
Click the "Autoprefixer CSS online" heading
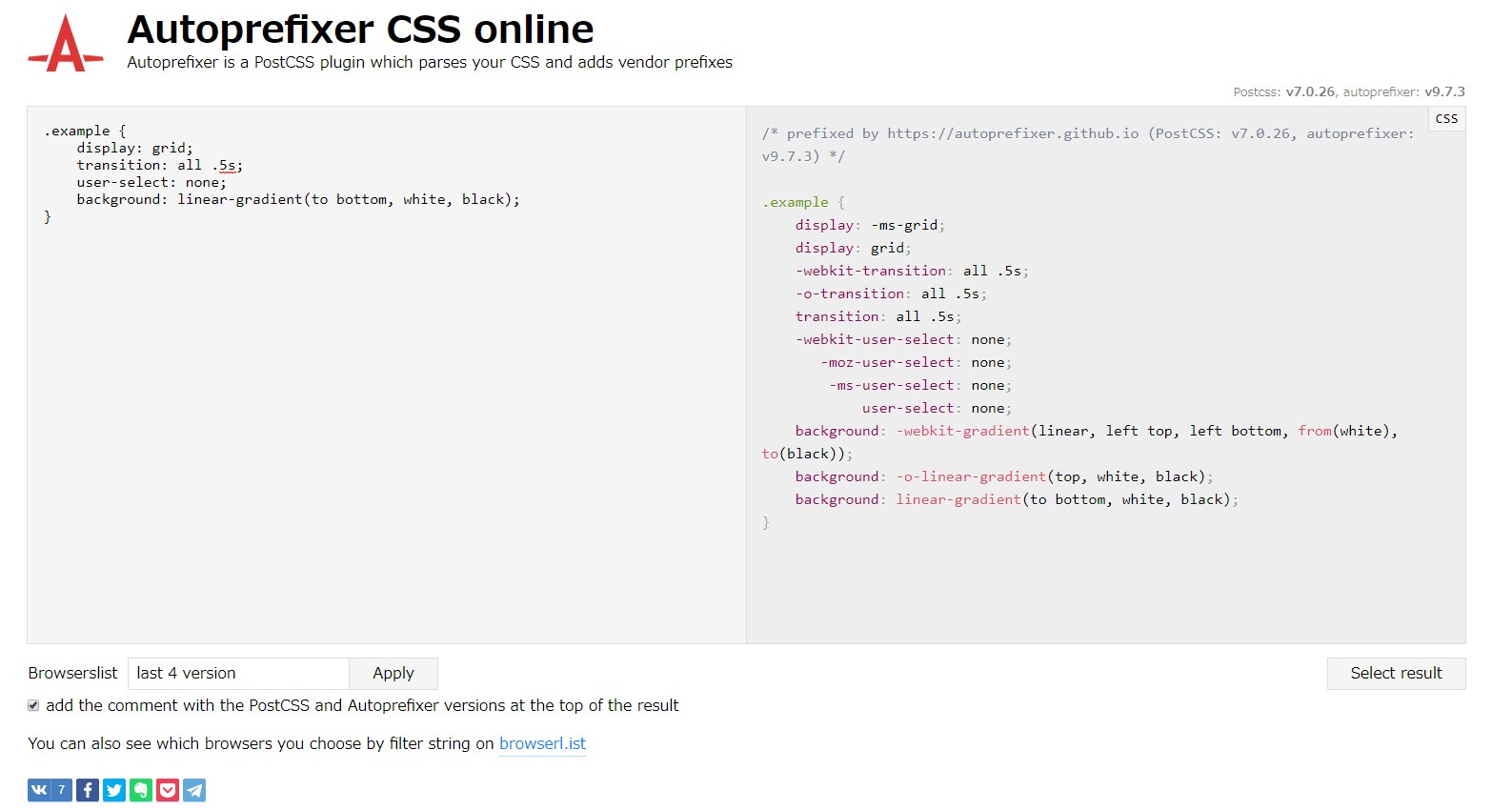(x=360, y=30)
